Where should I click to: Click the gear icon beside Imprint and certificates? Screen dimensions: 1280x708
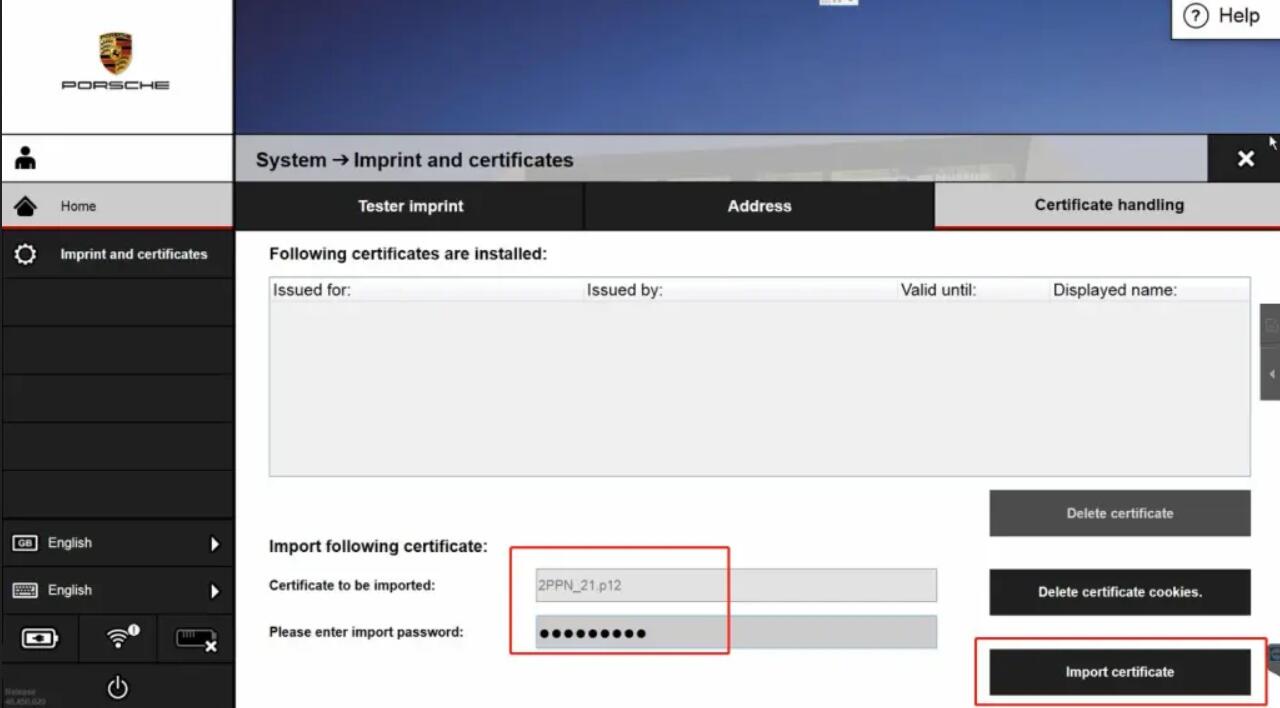[x=26, y=254]
